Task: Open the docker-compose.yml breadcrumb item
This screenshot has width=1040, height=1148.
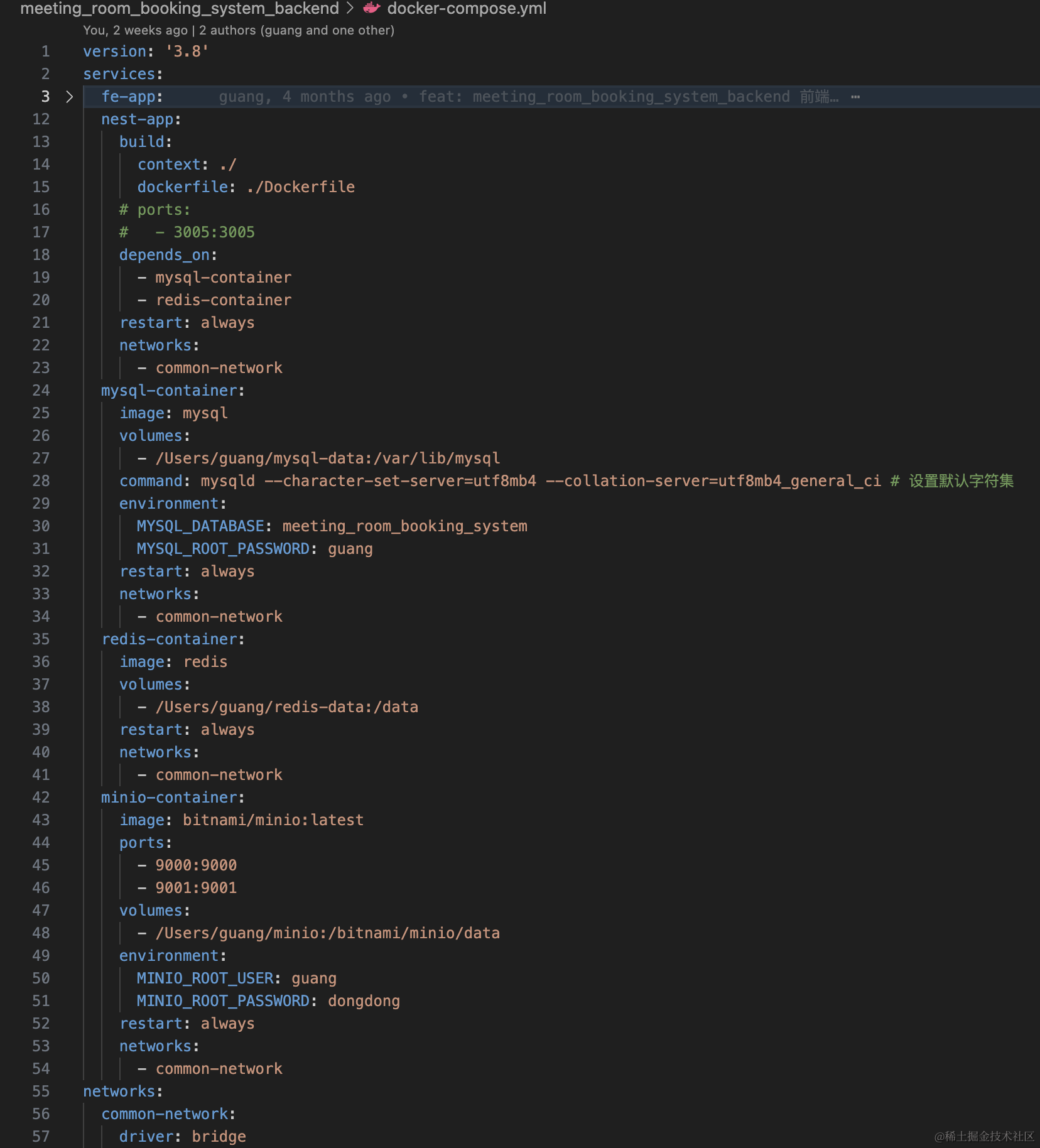Action: tap(466, 8)
